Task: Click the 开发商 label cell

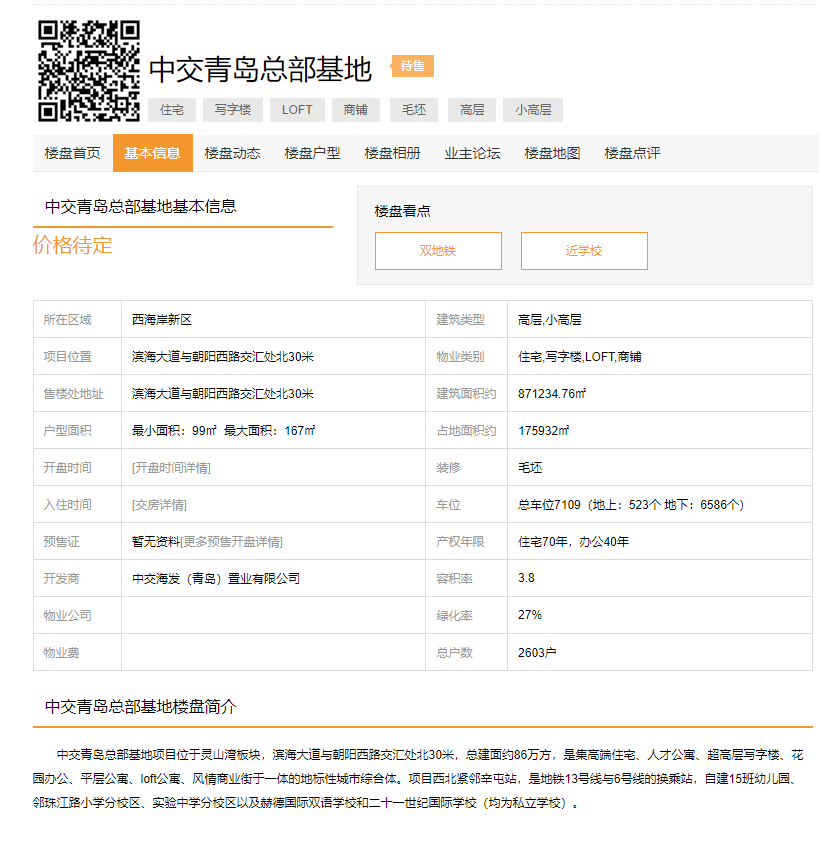Action: coord(78,579)
